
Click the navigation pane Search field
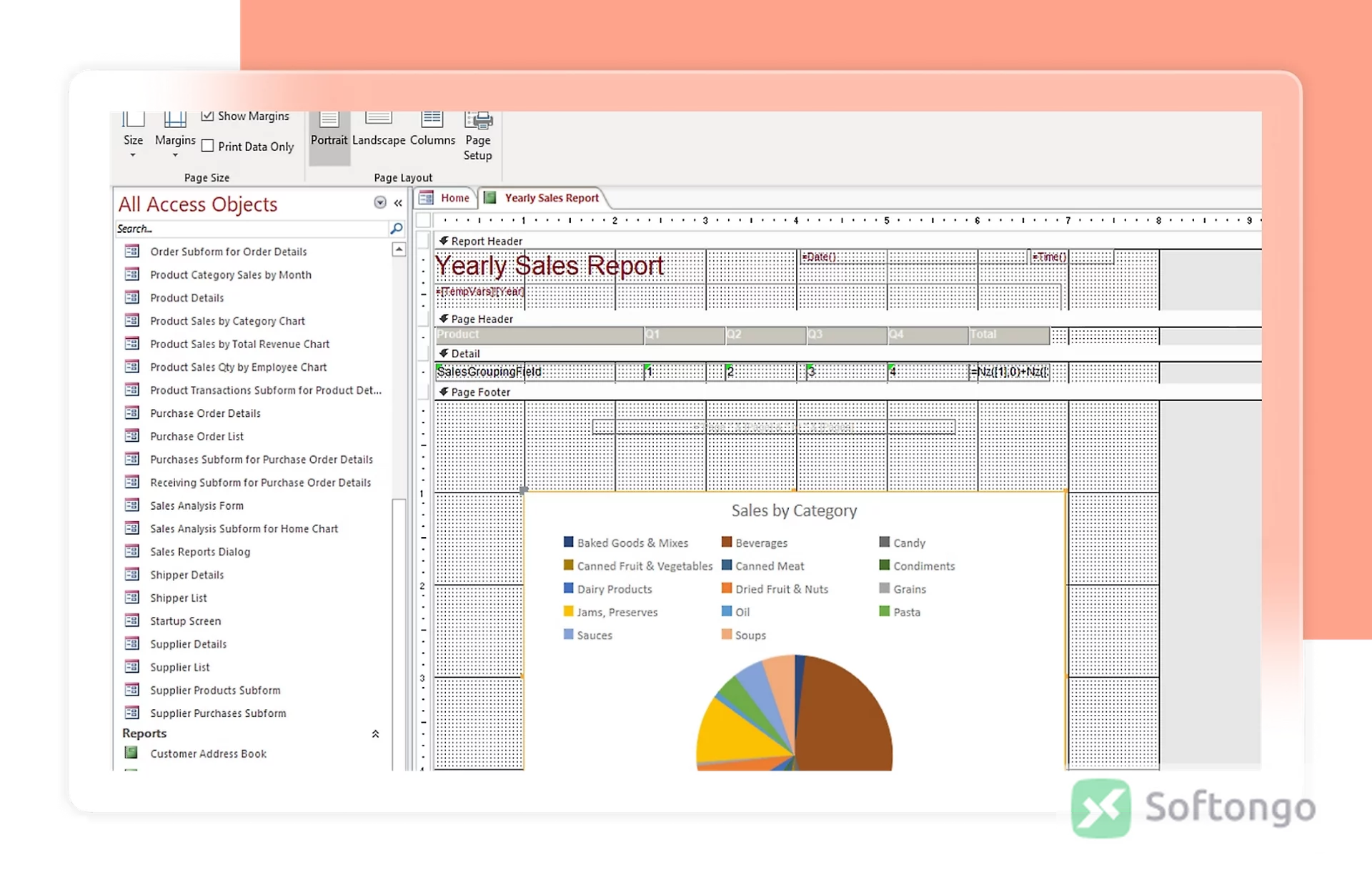252,229
